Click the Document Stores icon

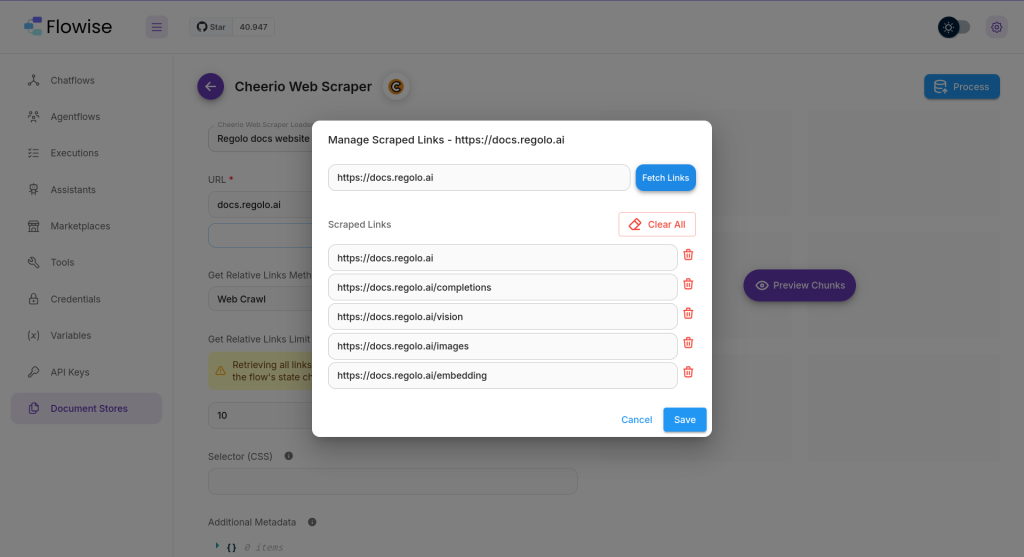pos(33,408)
